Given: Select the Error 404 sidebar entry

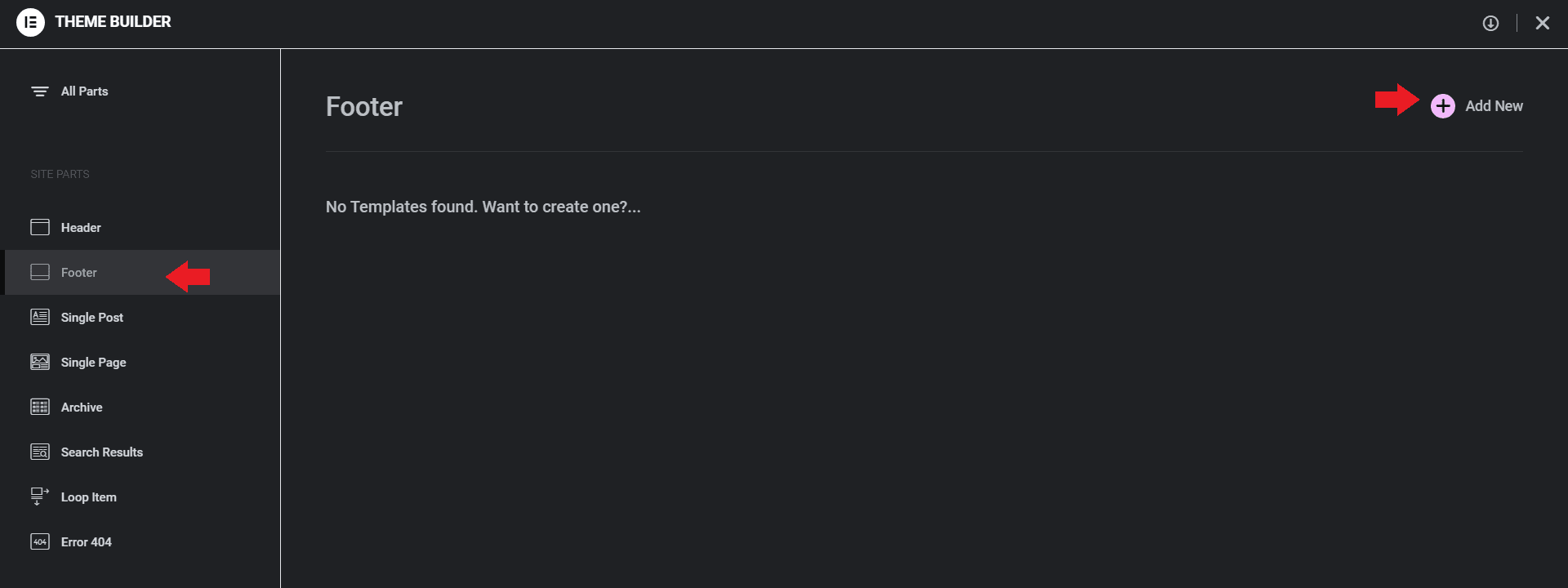Looking at the screenshot, I should (x=87, y=541).
